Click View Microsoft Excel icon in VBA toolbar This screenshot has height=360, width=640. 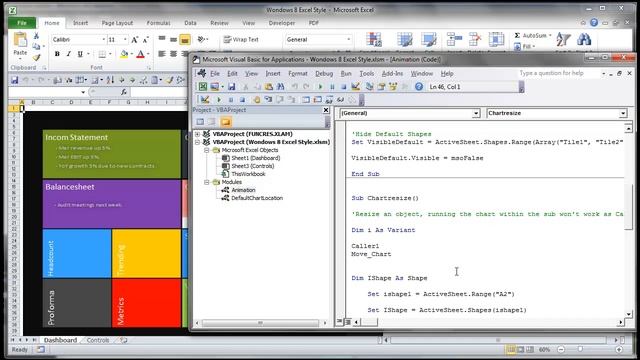(x=203, y=87)
